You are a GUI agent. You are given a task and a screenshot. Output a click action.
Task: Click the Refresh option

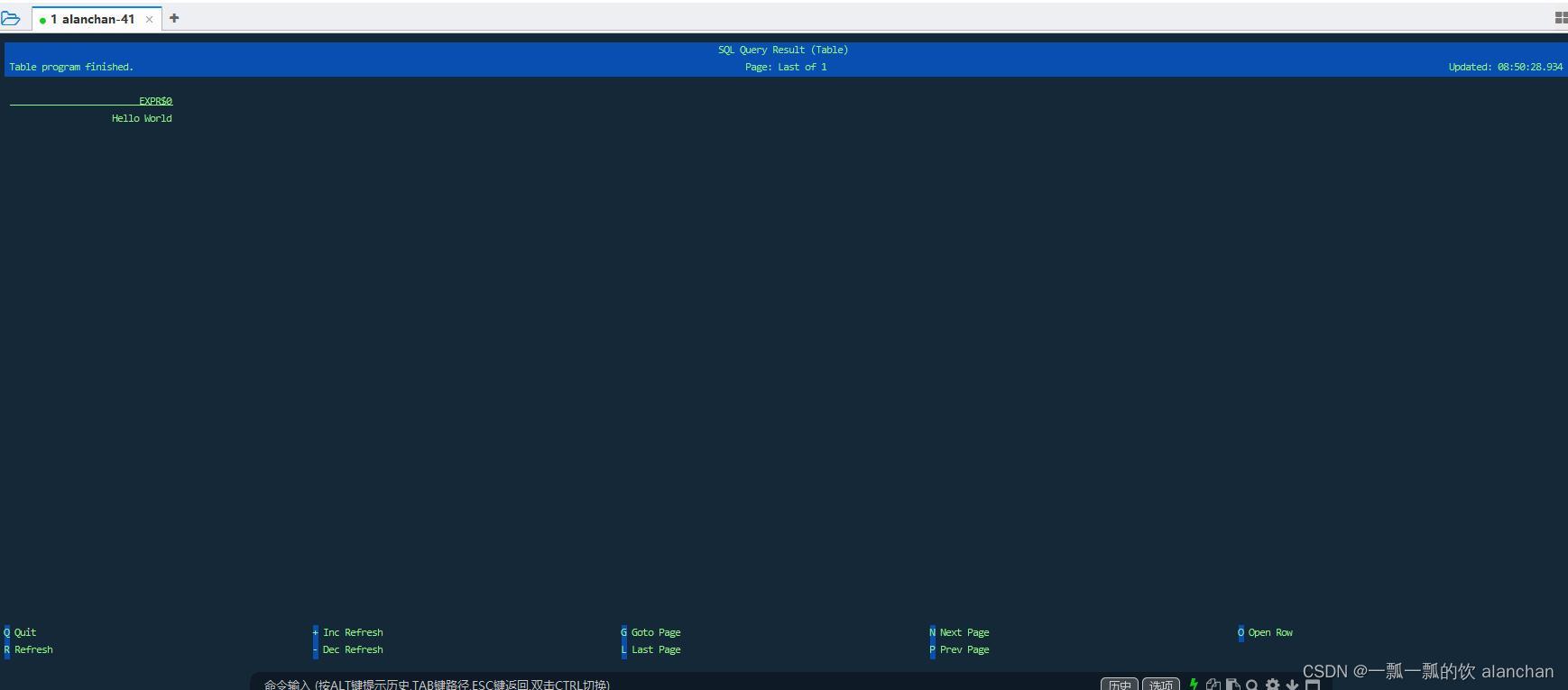29,649
